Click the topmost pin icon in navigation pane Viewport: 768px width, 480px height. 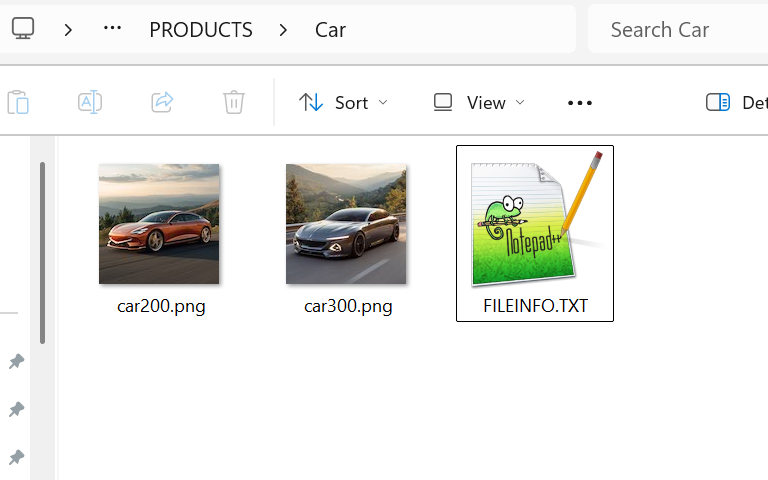16,361
